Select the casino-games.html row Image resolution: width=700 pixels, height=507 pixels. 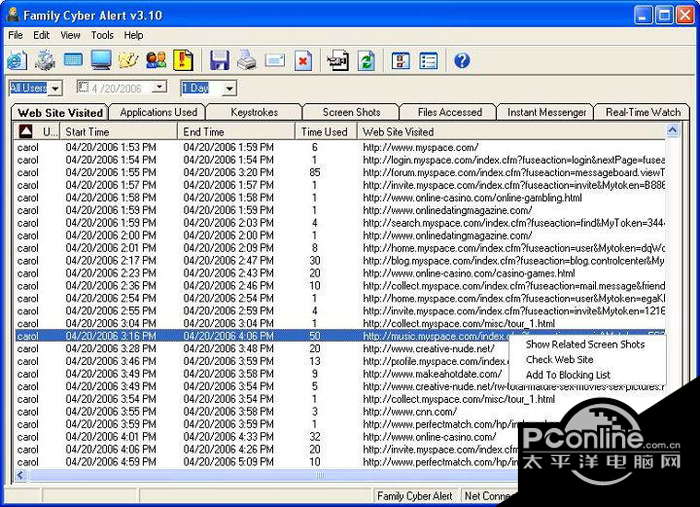pos(340,273)
